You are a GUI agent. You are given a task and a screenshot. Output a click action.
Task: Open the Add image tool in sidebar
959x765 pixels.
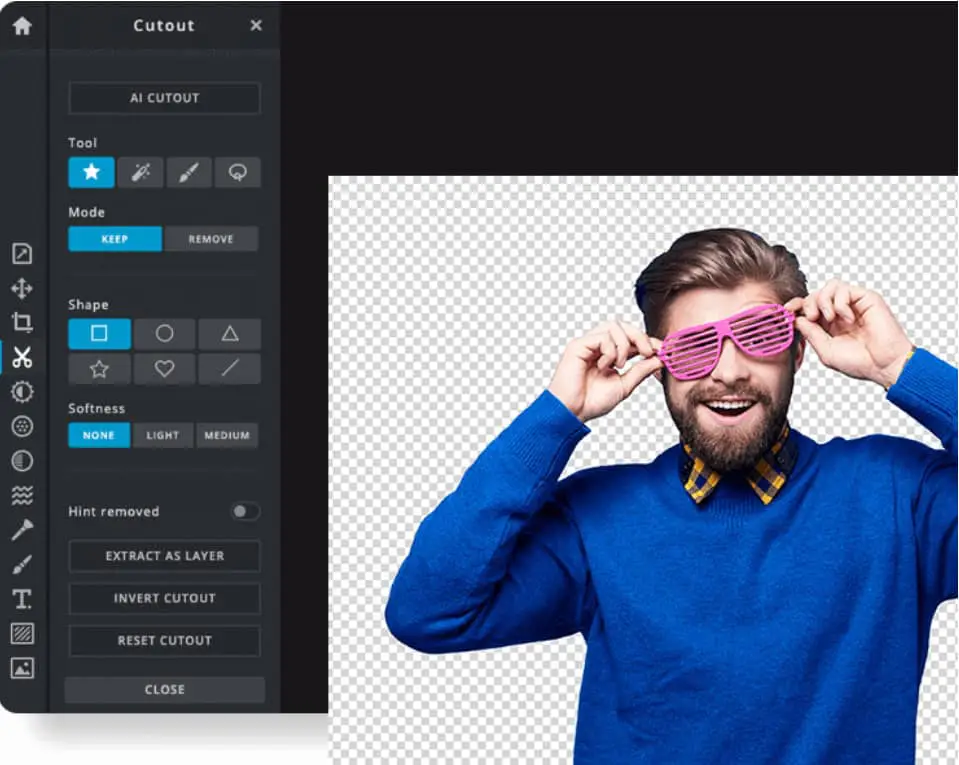pos(22,668)
